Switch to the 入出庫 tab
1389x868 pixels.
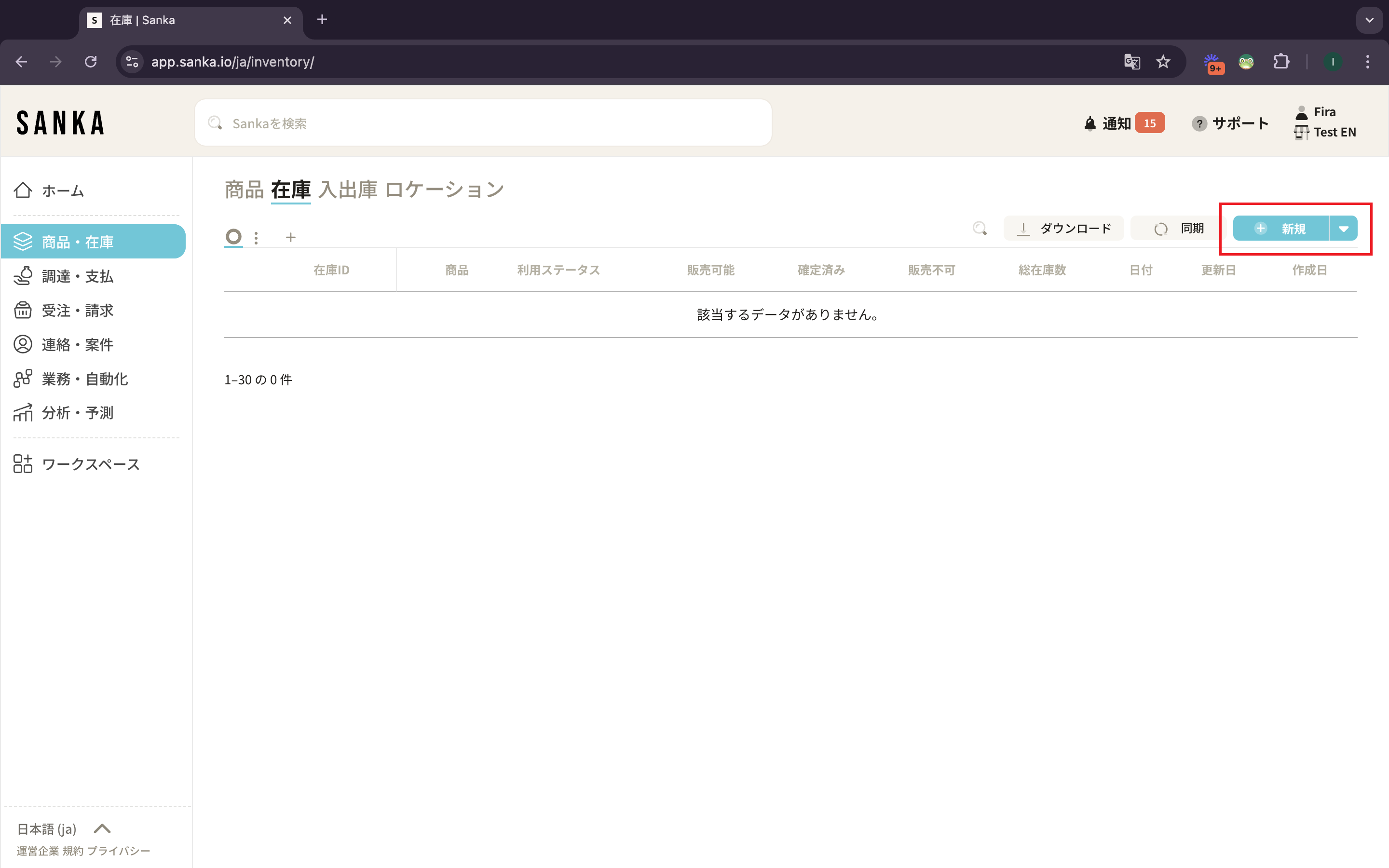(x=348, y=190)
